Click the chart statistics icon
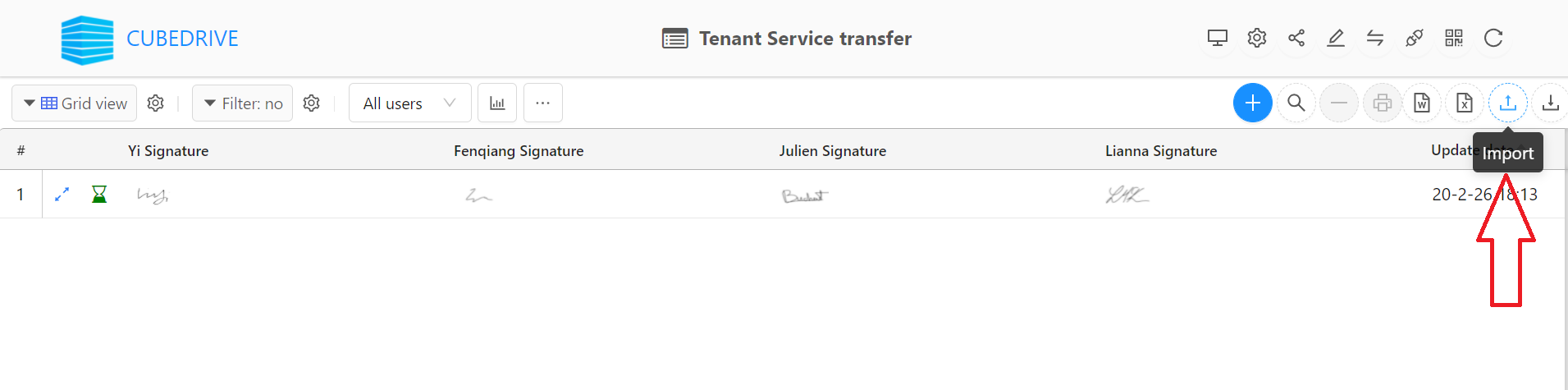The width and height of the screenshot is (1568, 390). [497, 103]
